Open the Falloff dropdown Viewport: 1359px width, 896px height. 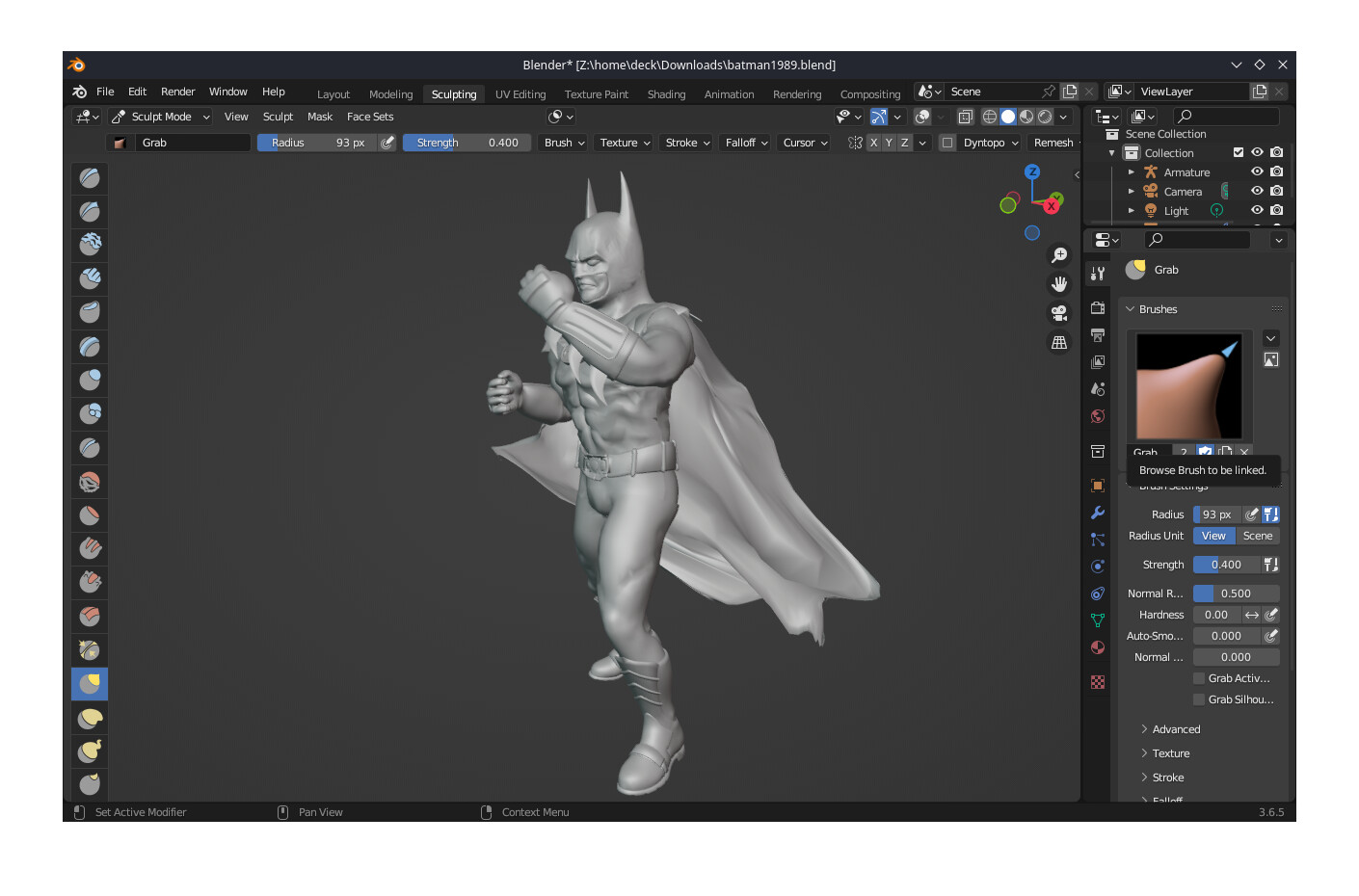[x=746, y=143]
